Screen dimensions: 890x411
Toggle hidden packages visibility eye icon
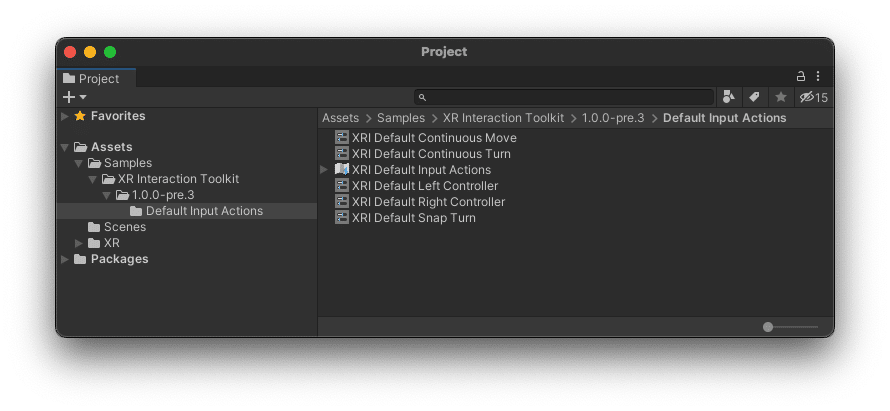tap(807, 97)
